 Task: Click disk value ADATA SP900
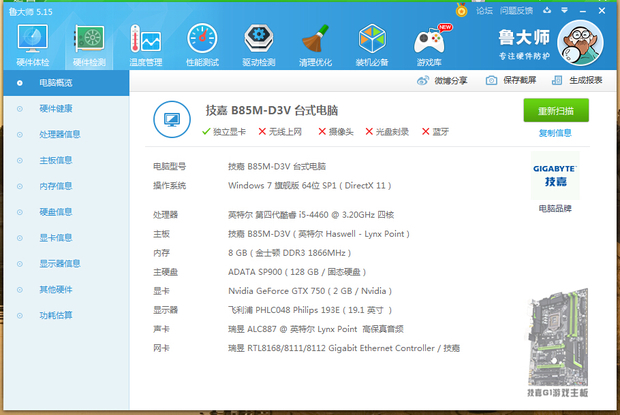[297, 272]
